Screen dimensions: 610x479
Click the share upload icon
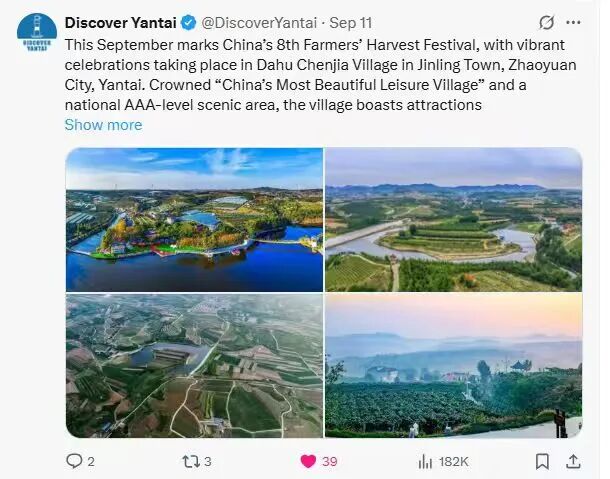[x=573, y=461]
